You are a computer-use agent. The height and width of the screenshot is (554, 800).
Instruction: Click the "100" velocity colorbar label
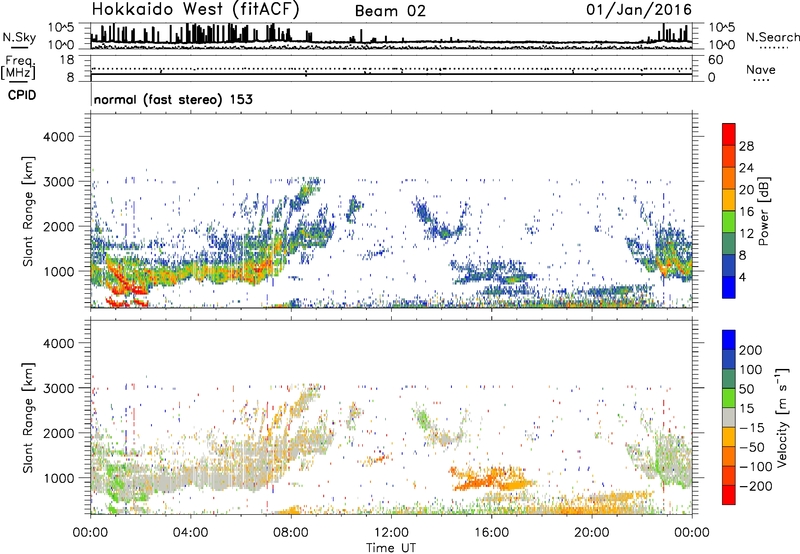(751, 370)
